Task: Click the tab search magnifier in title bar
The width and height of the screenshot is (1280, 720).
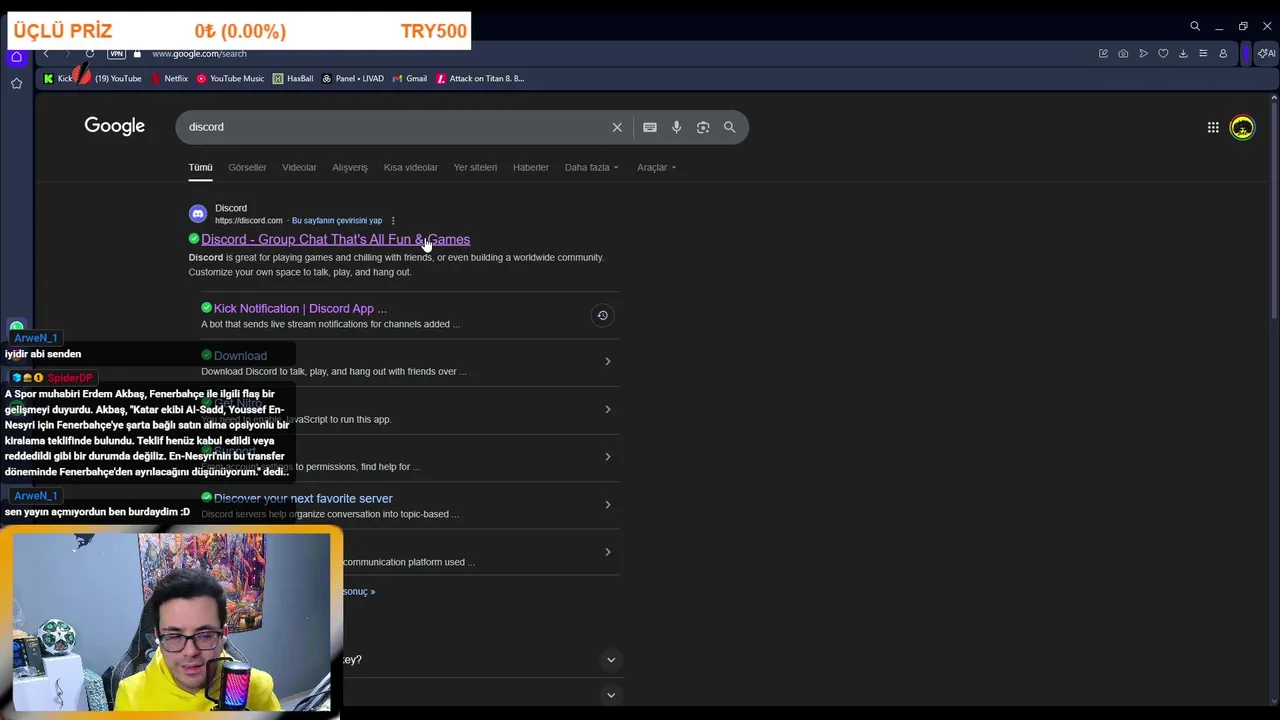Action: 1195,26
